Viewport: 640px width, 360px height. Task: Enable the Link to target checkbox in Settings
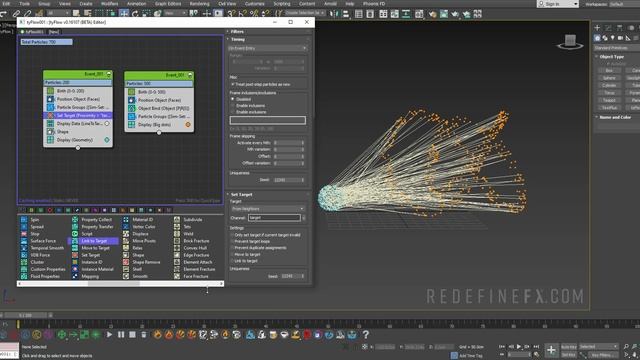pos(233,261)
